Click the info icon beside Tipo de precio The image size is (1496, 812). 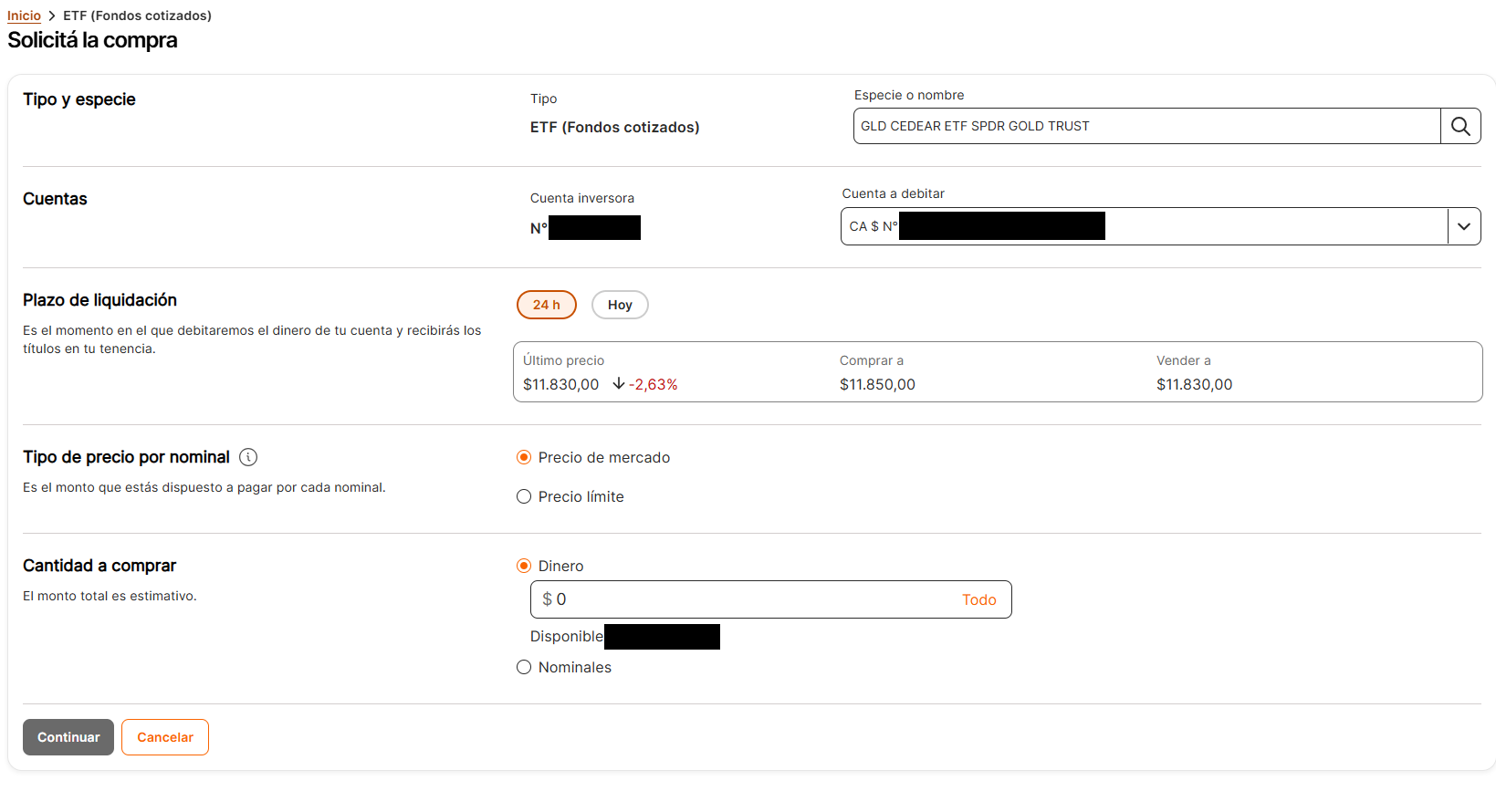click(248, 457)
